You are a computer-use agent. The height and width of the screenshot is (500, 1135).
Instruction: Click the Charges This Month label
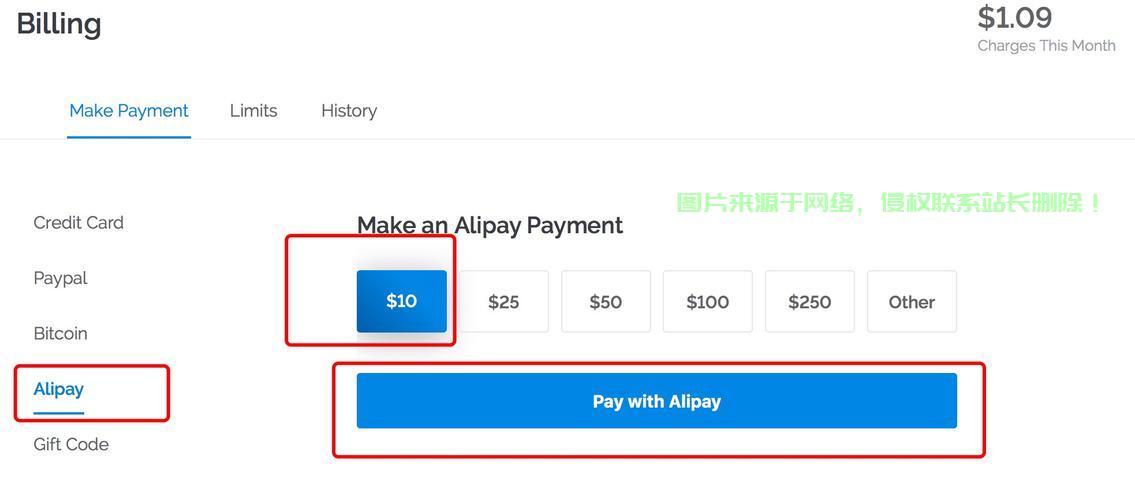click(1046, 46)
